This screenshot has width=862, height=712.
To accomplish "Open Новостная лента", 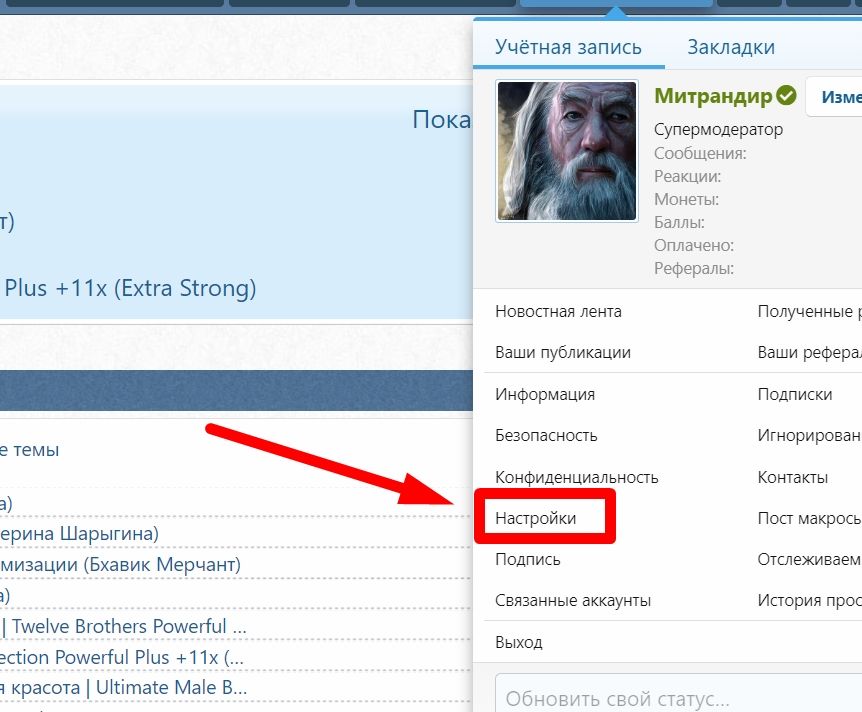I will pyautogui.click(x=558, y=311).
